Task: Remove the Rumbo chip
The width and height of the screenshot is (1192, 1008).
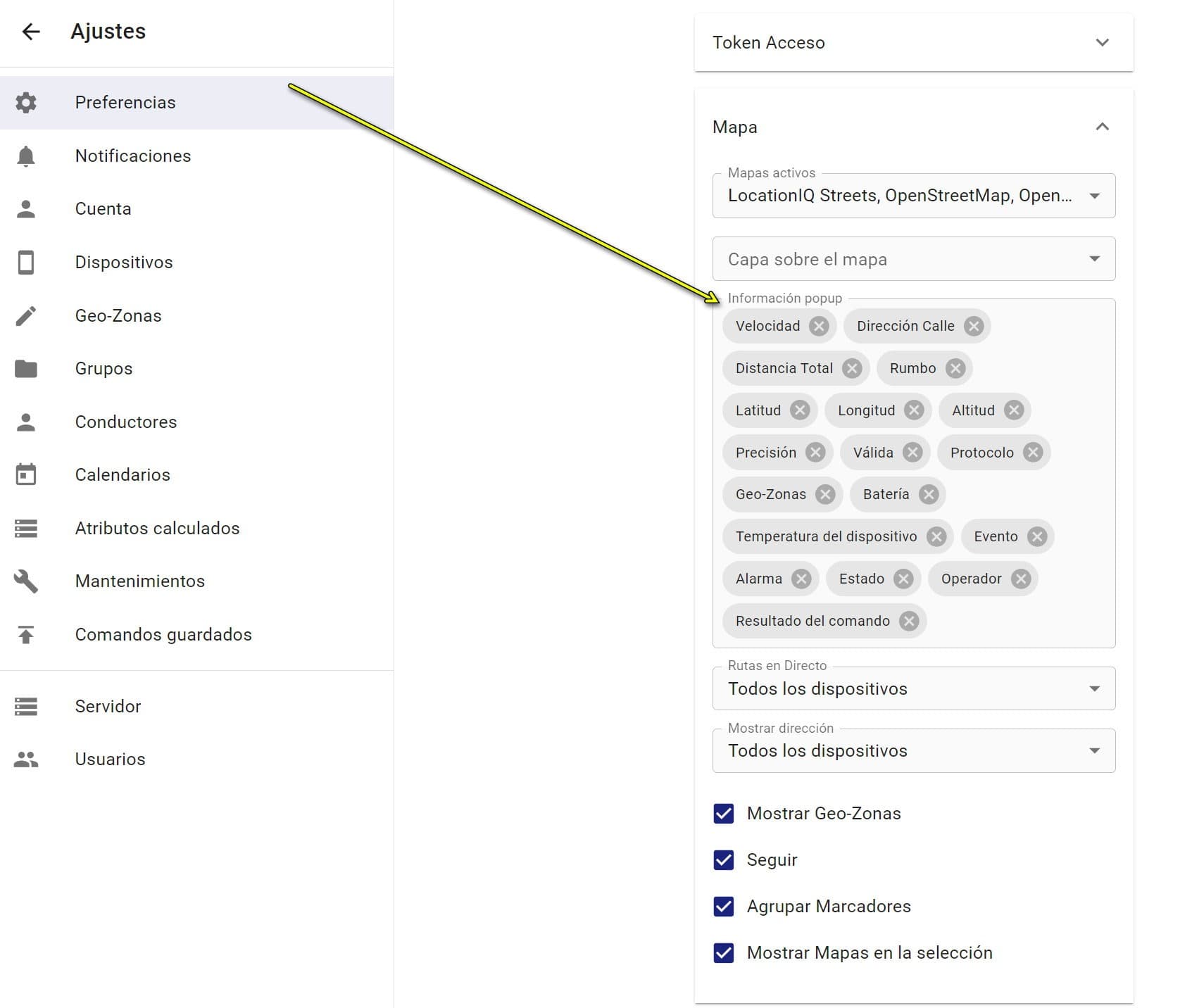Action: (x=955, y=368)
